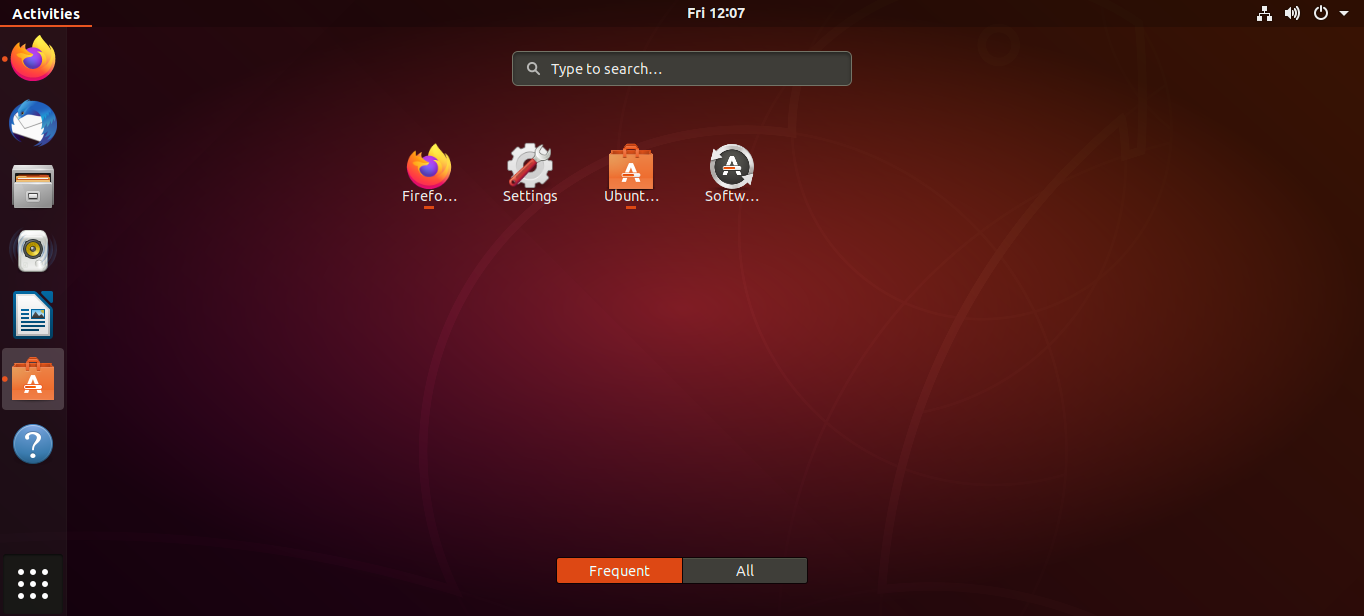Click the Activities button
The image size is (1364, 616).
(46, 13)
